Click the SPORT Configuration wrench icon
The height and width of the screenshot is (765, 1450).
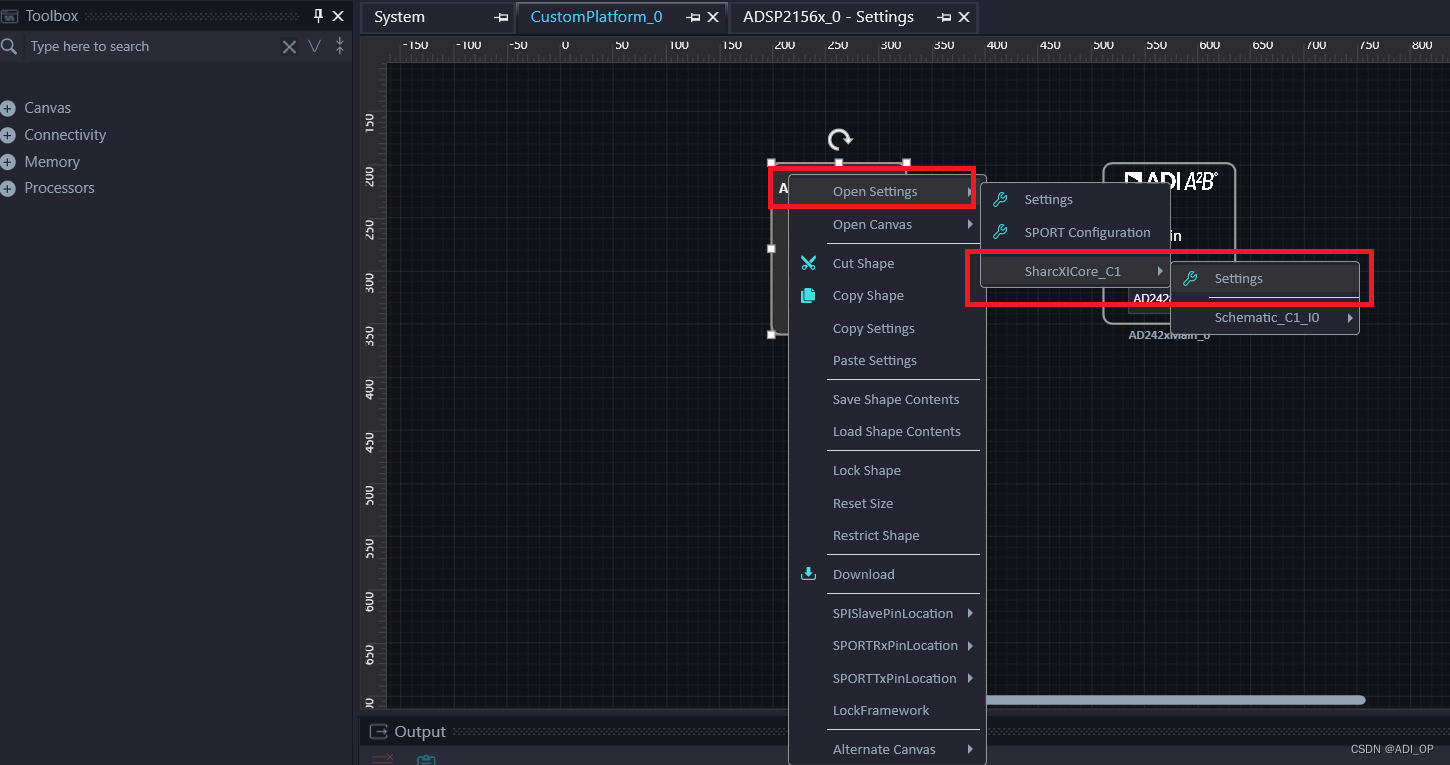(998, 232)
